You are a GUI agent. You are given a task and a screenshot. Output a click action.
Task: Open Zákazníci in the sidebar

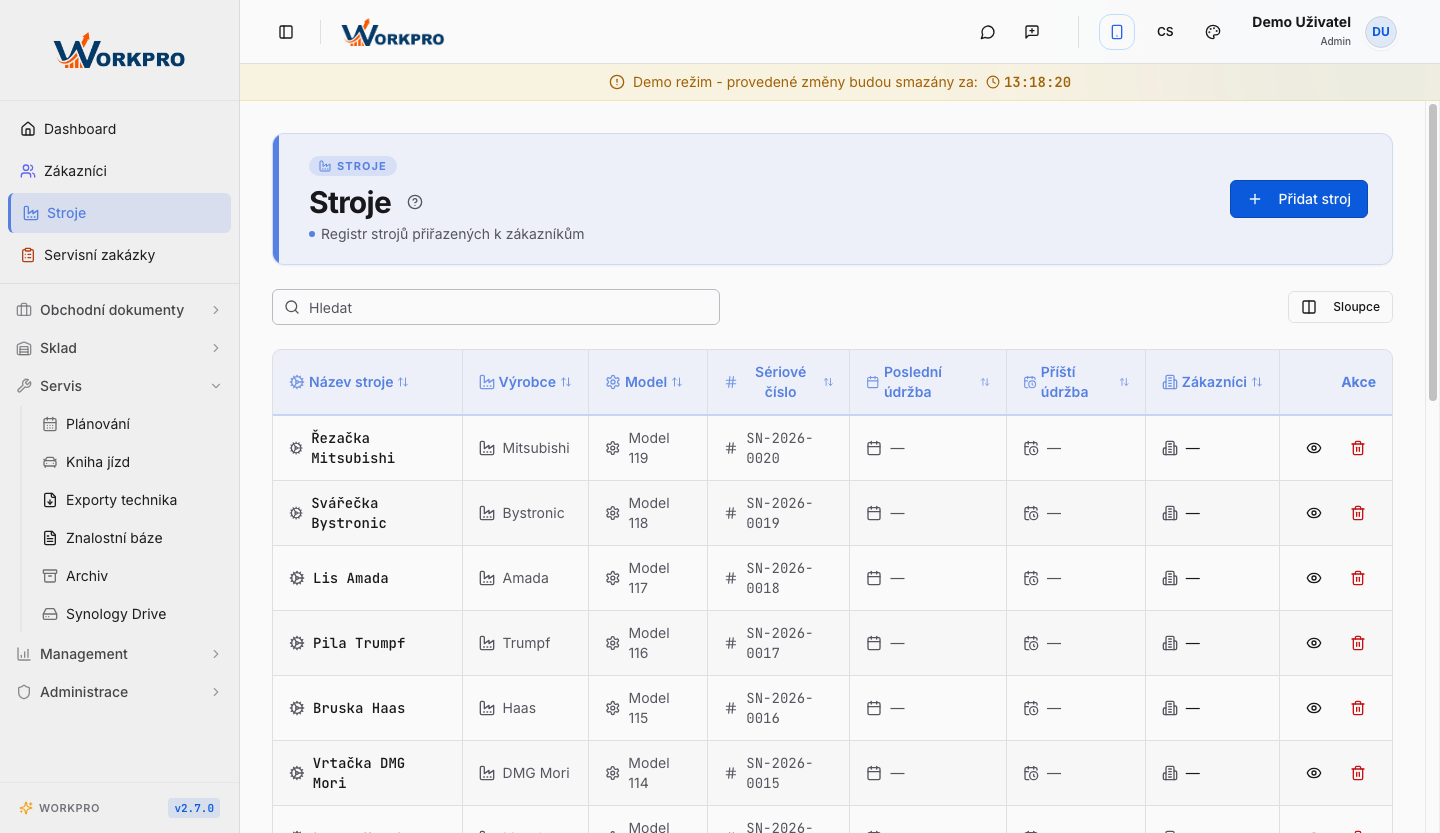click(x=120, y=171)
